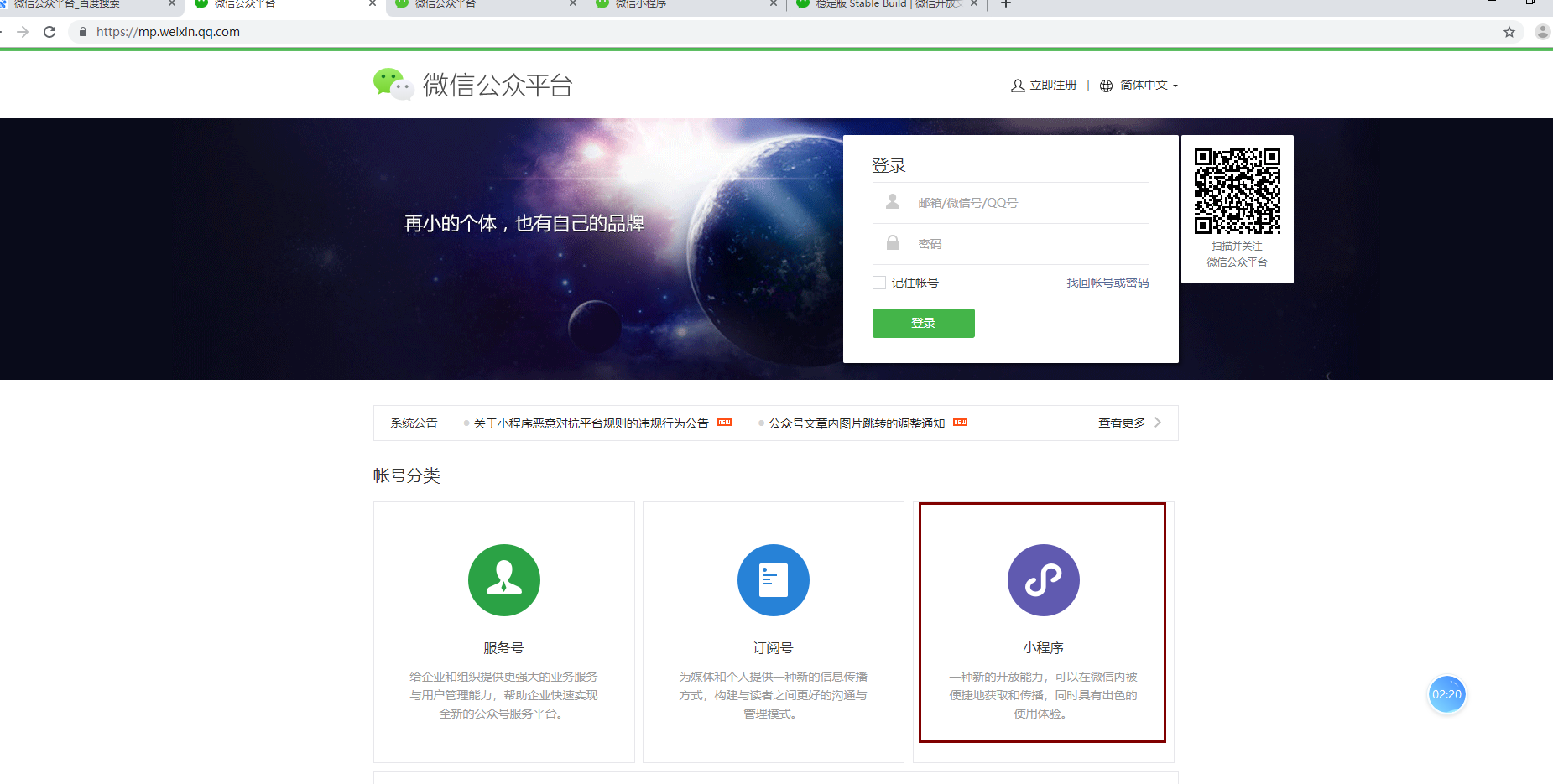The image size is (1553, 784).
Task: Close the 稳定版 Stable Build tab
Action: pyautogui.click(x=974, y=4)
